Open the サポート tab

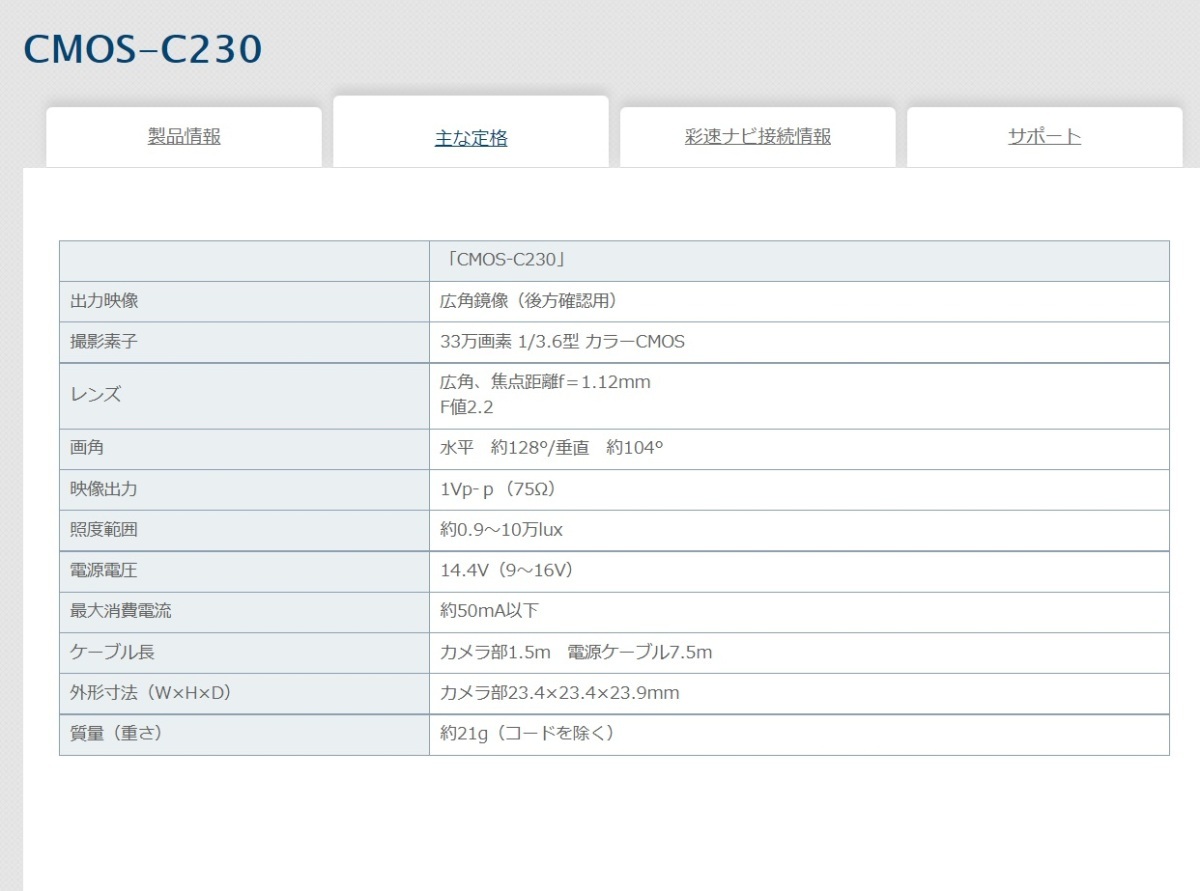(x=1045, y=137)
